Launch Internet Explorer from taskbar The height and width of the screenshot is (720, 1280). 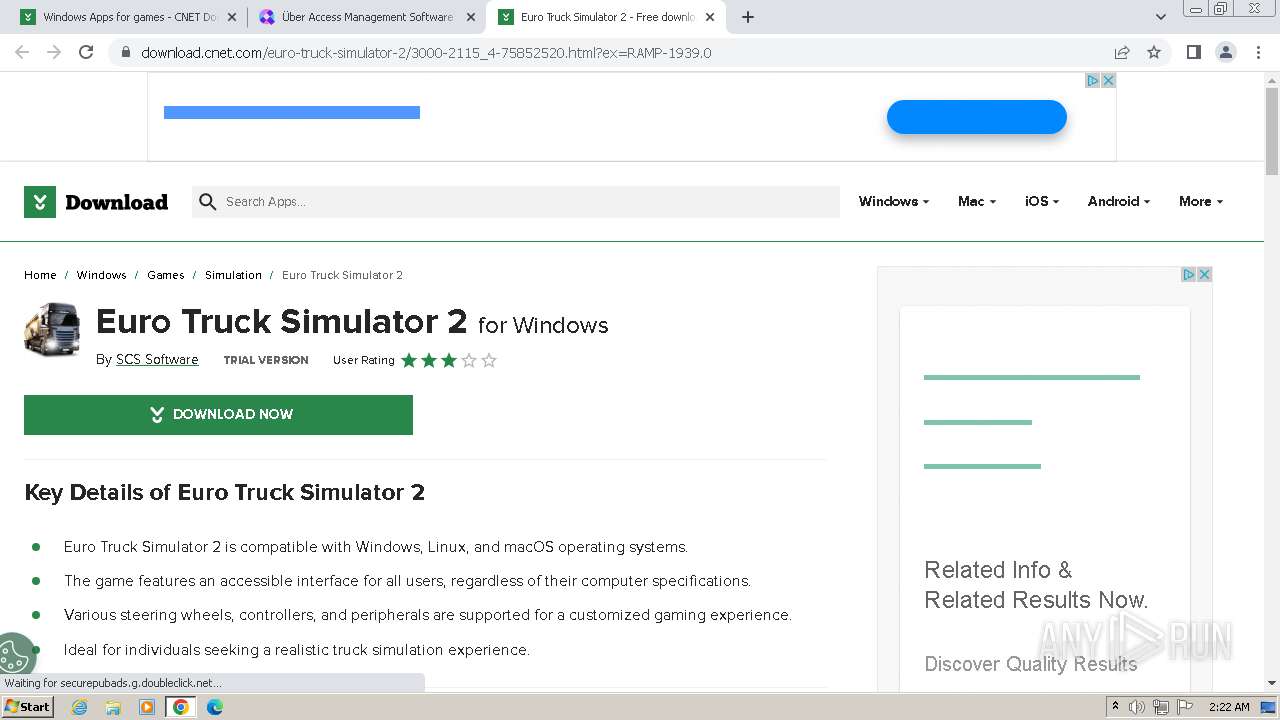80,707
